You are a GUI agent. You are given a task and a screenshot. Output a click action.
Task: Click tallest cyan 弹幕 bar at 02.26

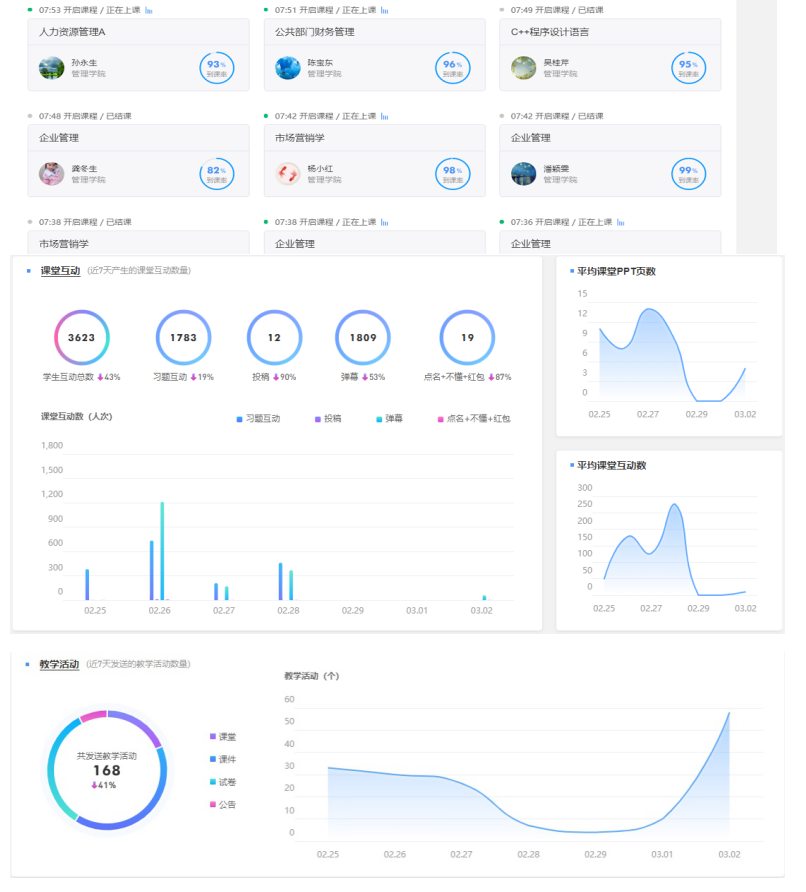click(162, 551)
